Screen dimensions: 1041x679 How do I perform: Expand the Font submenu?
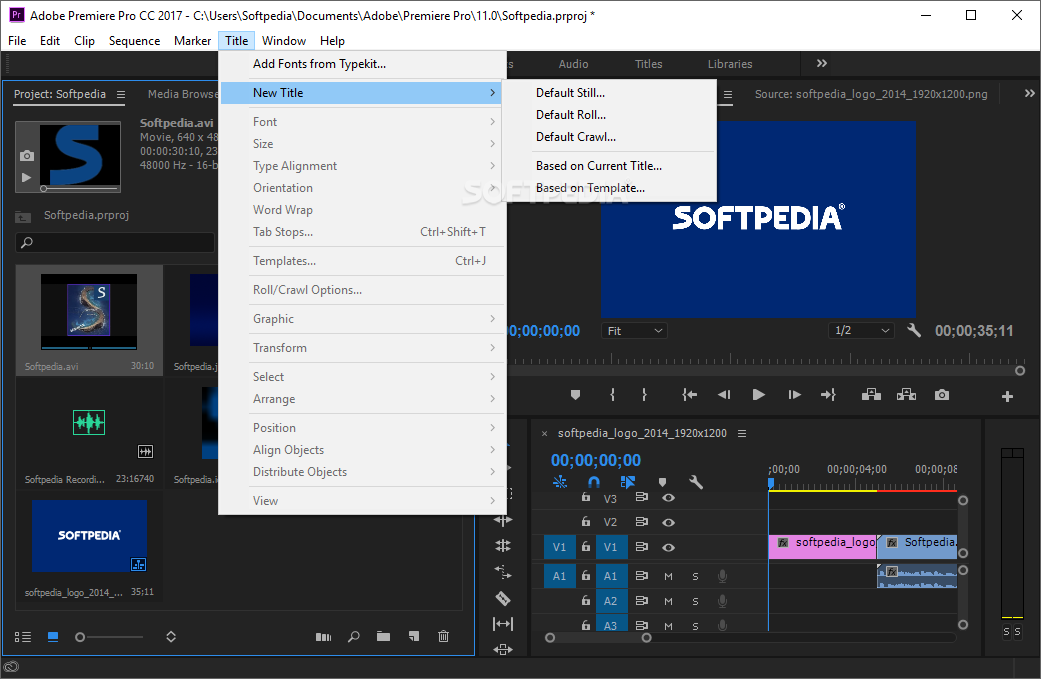tap(362, 121)
